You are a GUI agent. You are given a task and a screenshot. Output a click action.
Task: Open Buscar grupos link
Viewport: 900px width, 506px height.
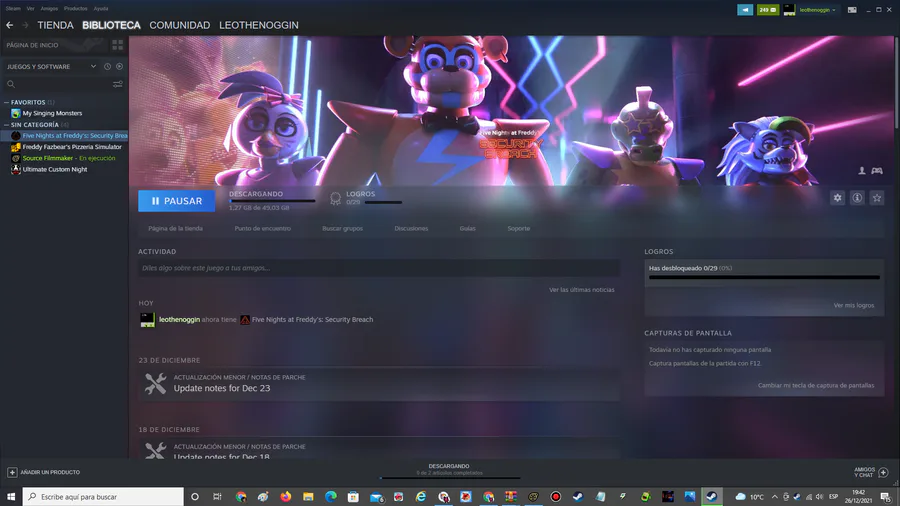pos(342,228)
